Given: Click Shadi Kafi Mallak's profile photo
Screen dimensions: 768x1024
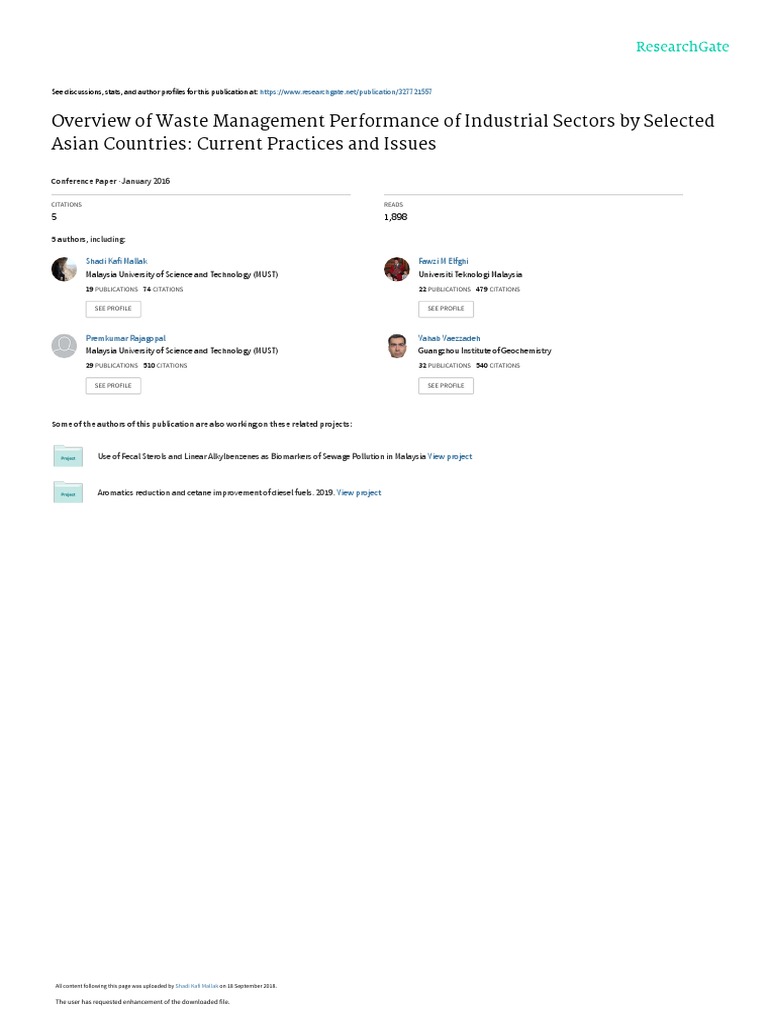Looking at the screenshot, I should [x=64, y=269].
